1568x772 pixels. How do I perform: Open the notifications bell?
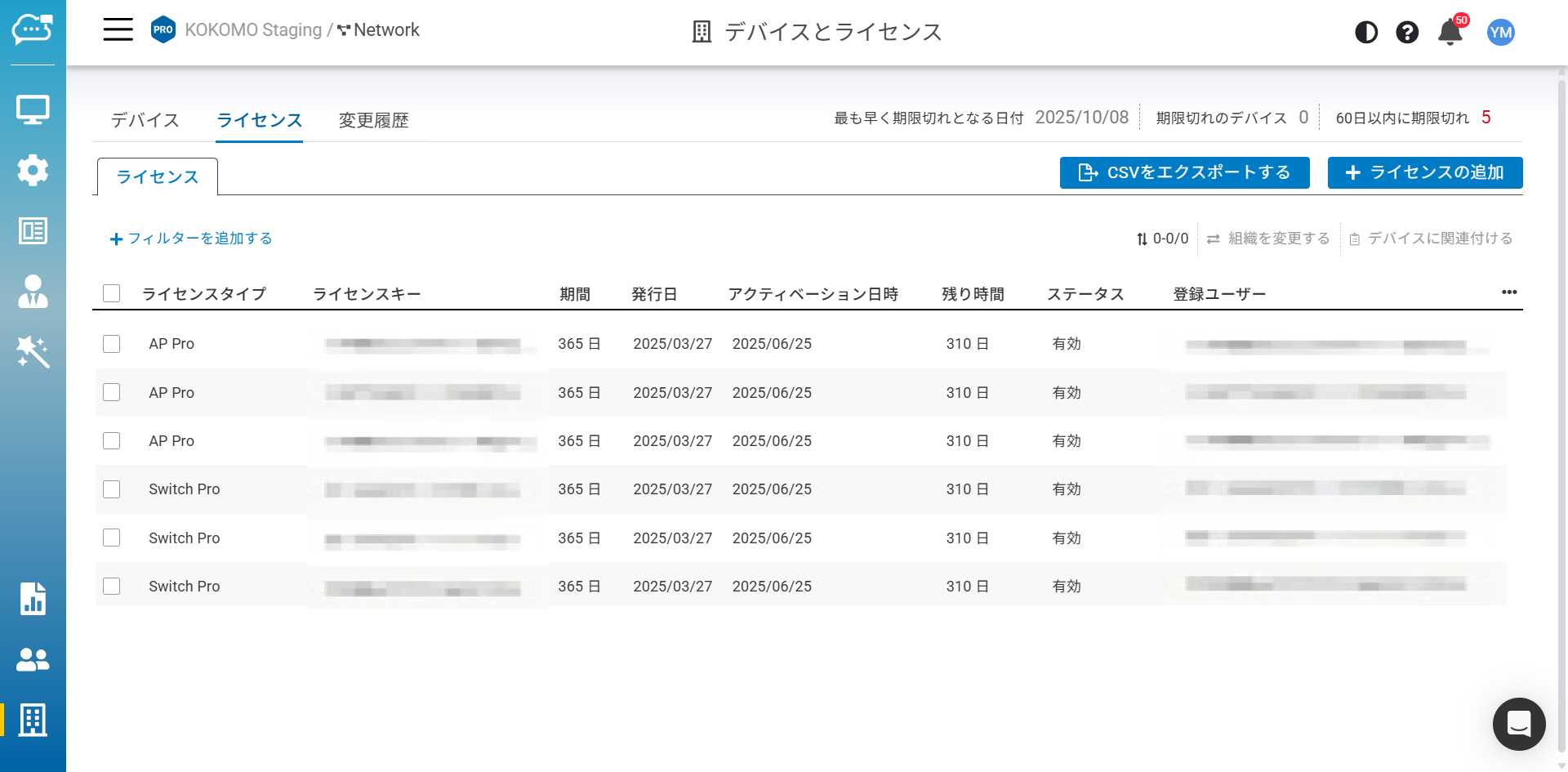coord(1450,33)
